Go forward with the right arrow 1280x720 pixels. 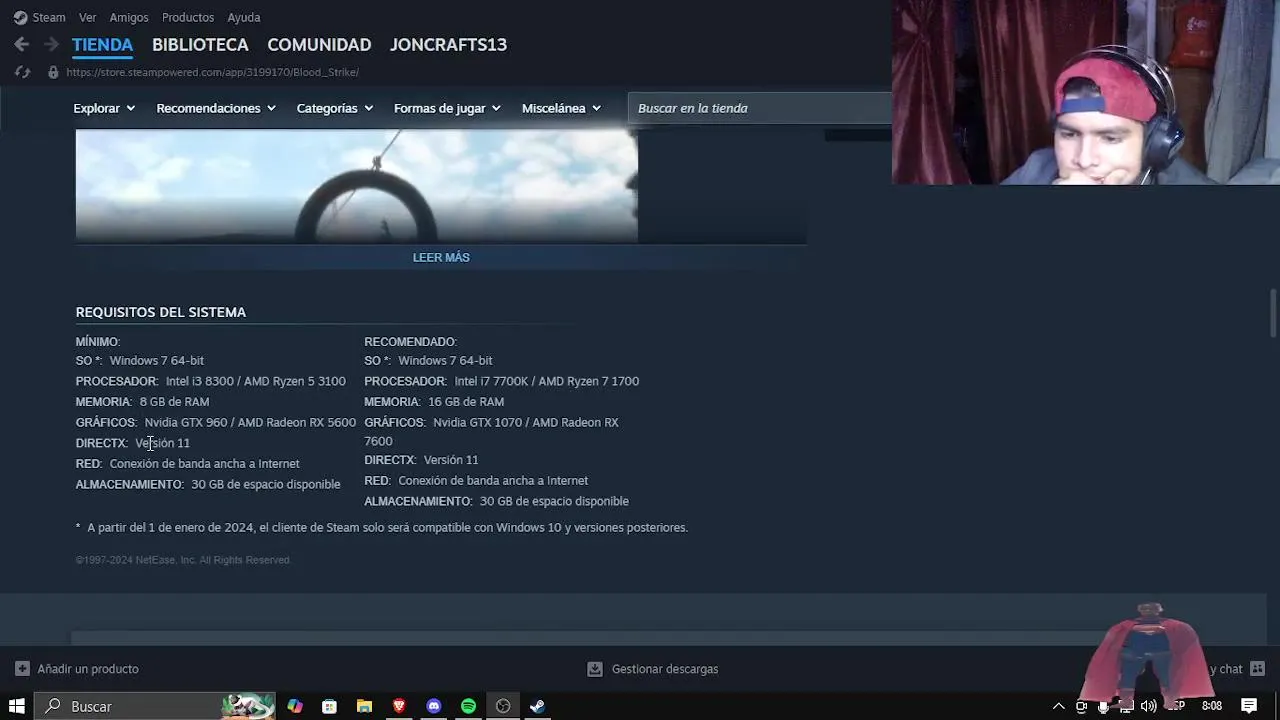pos(51,44)
